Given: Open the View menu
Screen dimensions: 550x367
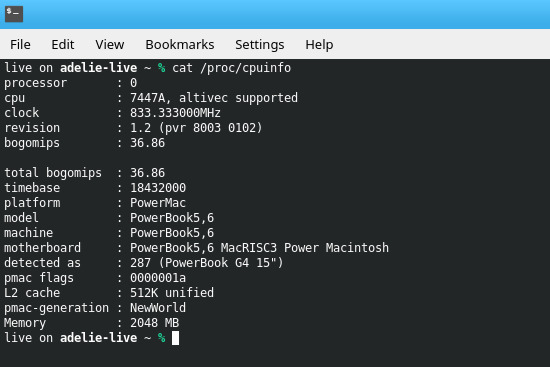Looking at the screenshot, I should [110, 45].
